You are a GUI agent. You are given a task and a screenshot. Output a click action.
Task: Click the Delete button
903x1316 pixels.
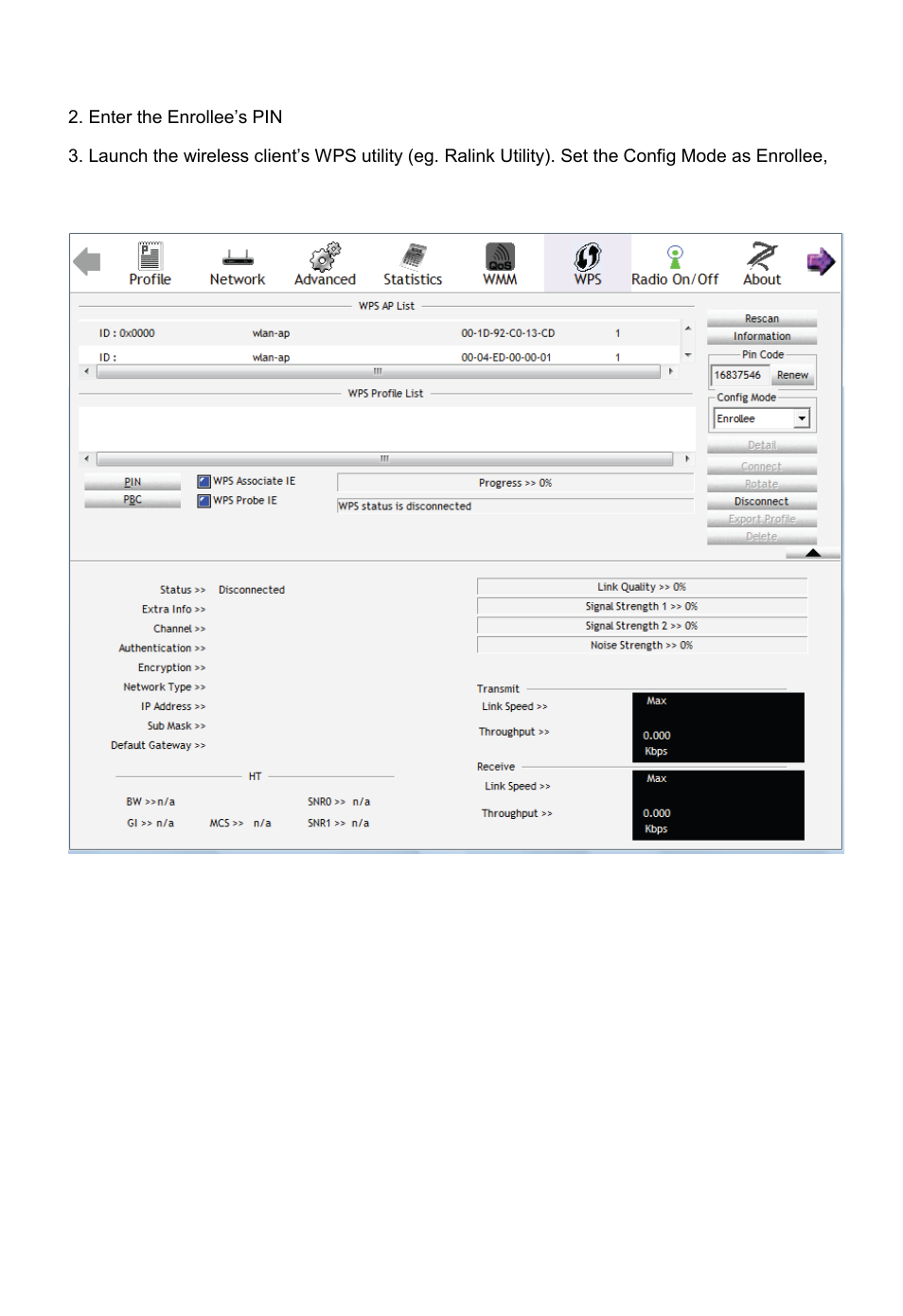pos(761,537)
